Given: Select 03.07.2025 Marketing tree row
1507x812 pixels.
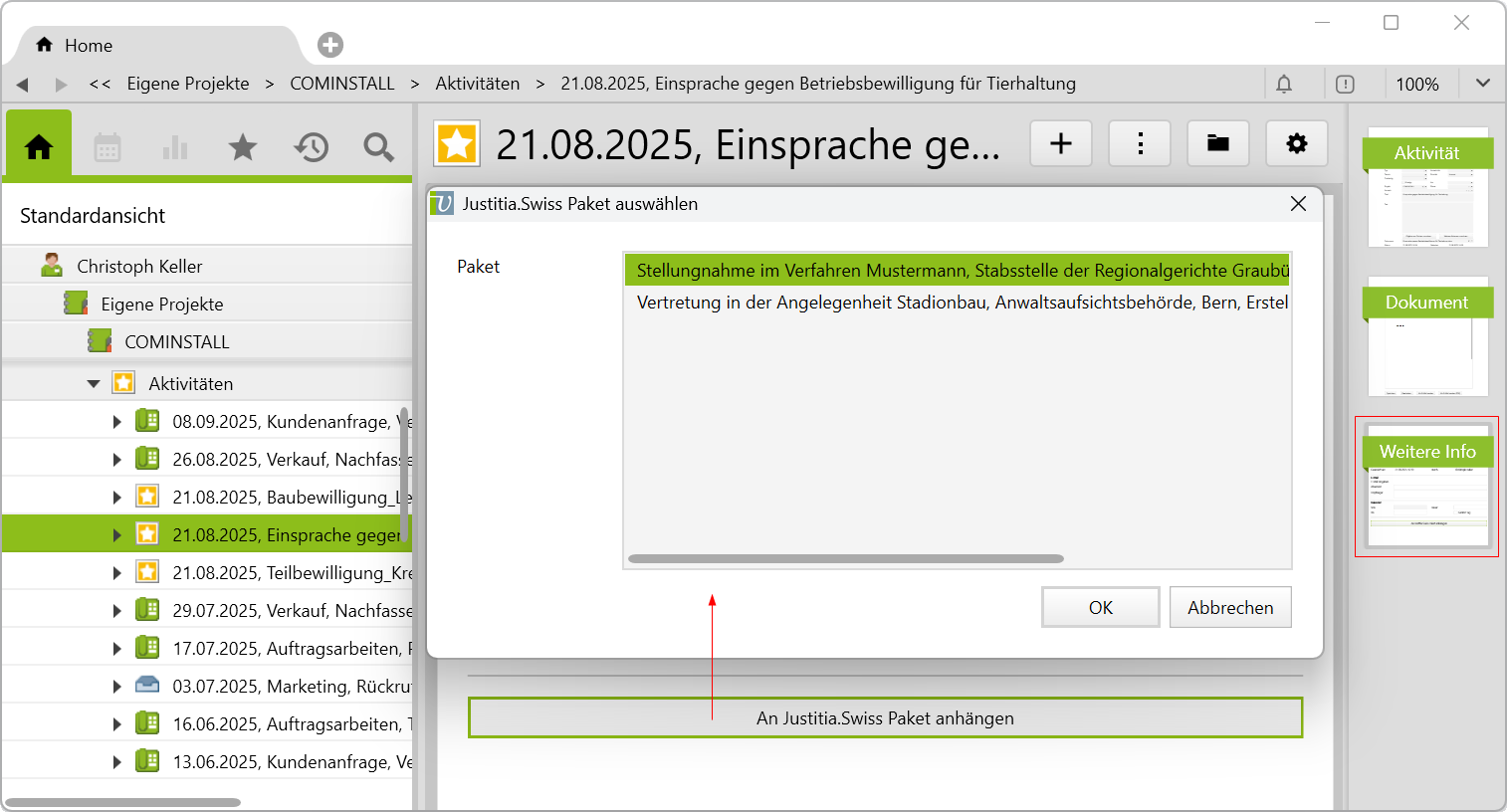Looking at the screenshot, I should click(207, 686).
